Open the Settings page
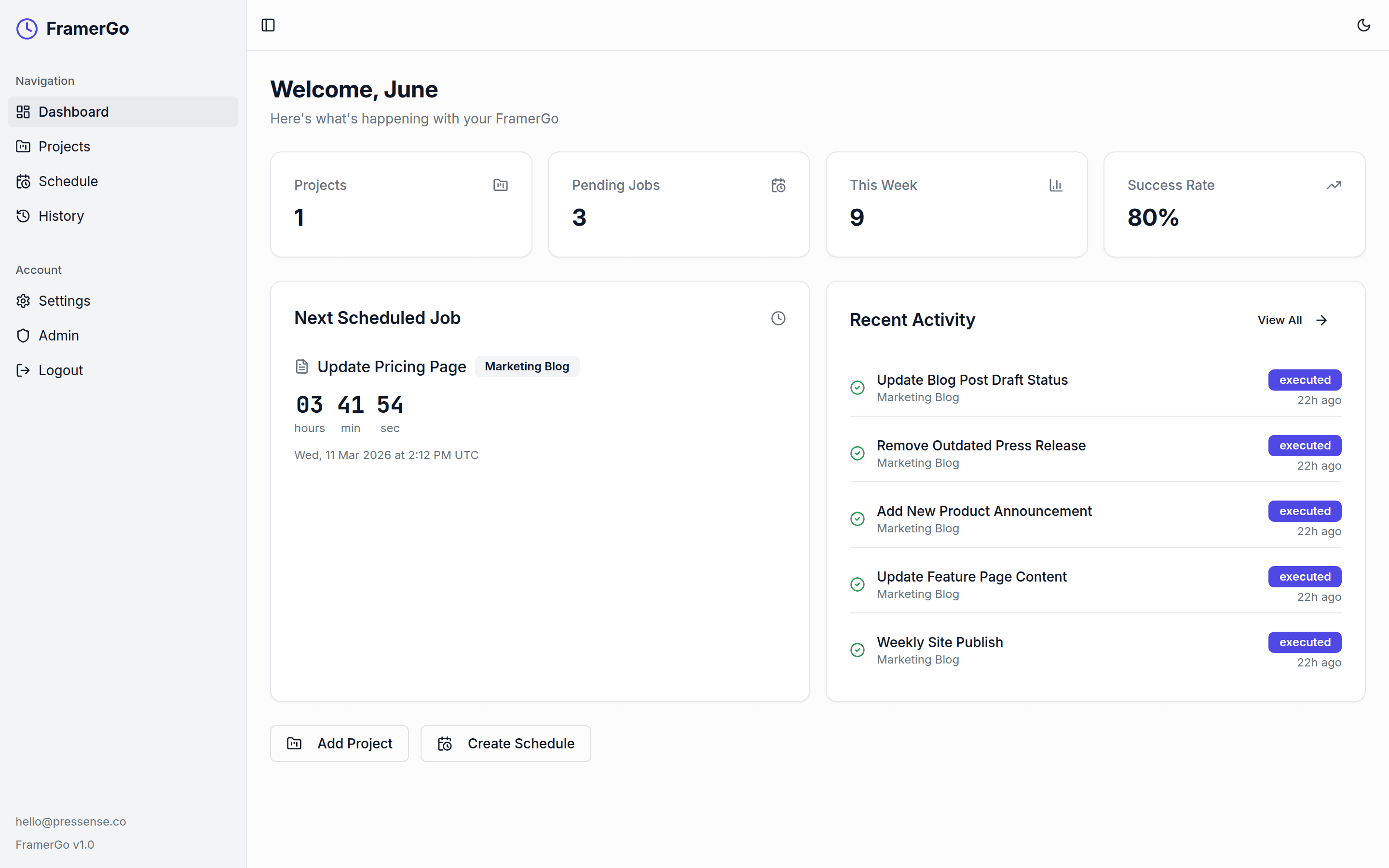 click(64, 301)
